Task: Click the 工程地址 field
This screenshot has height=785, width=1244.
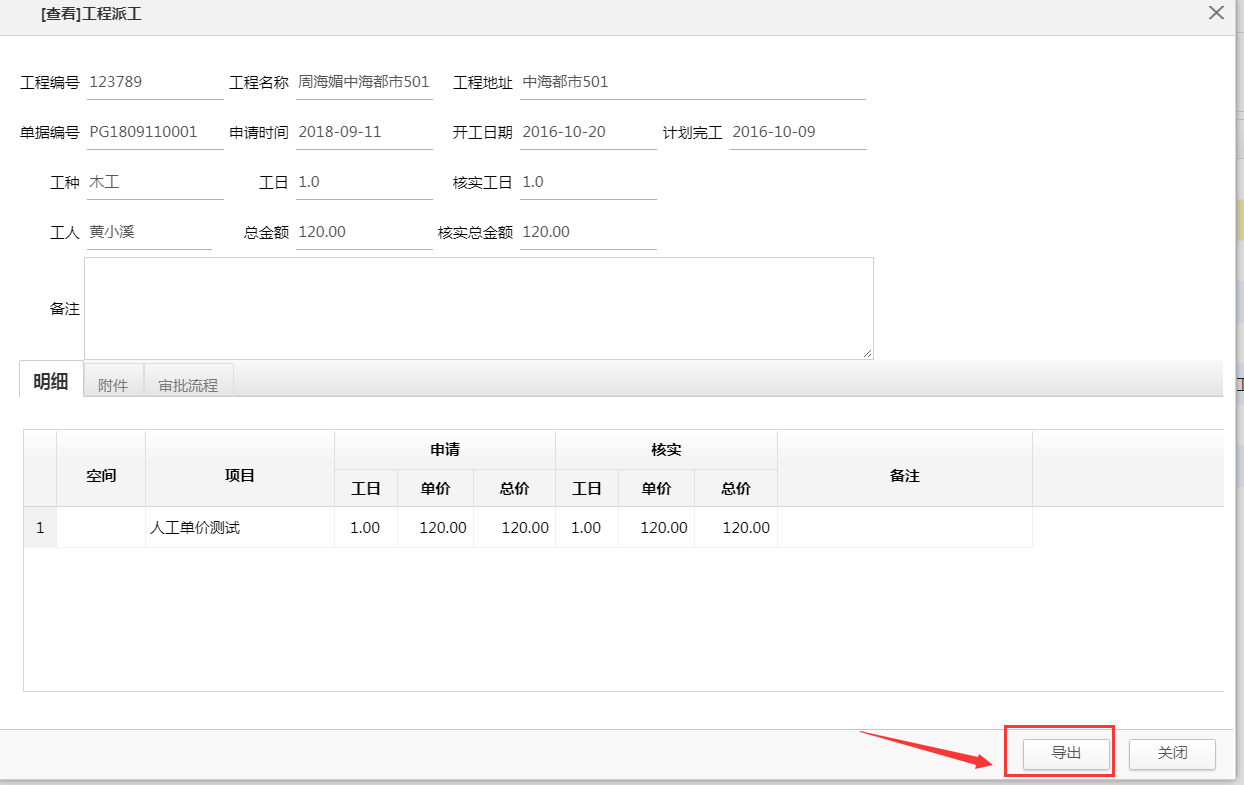Action: [692, 82]
